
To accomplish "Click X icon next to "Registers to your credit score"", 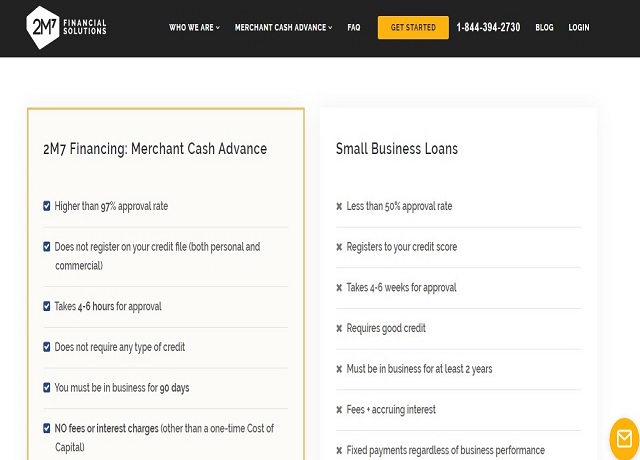I will pyautogui.click(x=339, y=247).
